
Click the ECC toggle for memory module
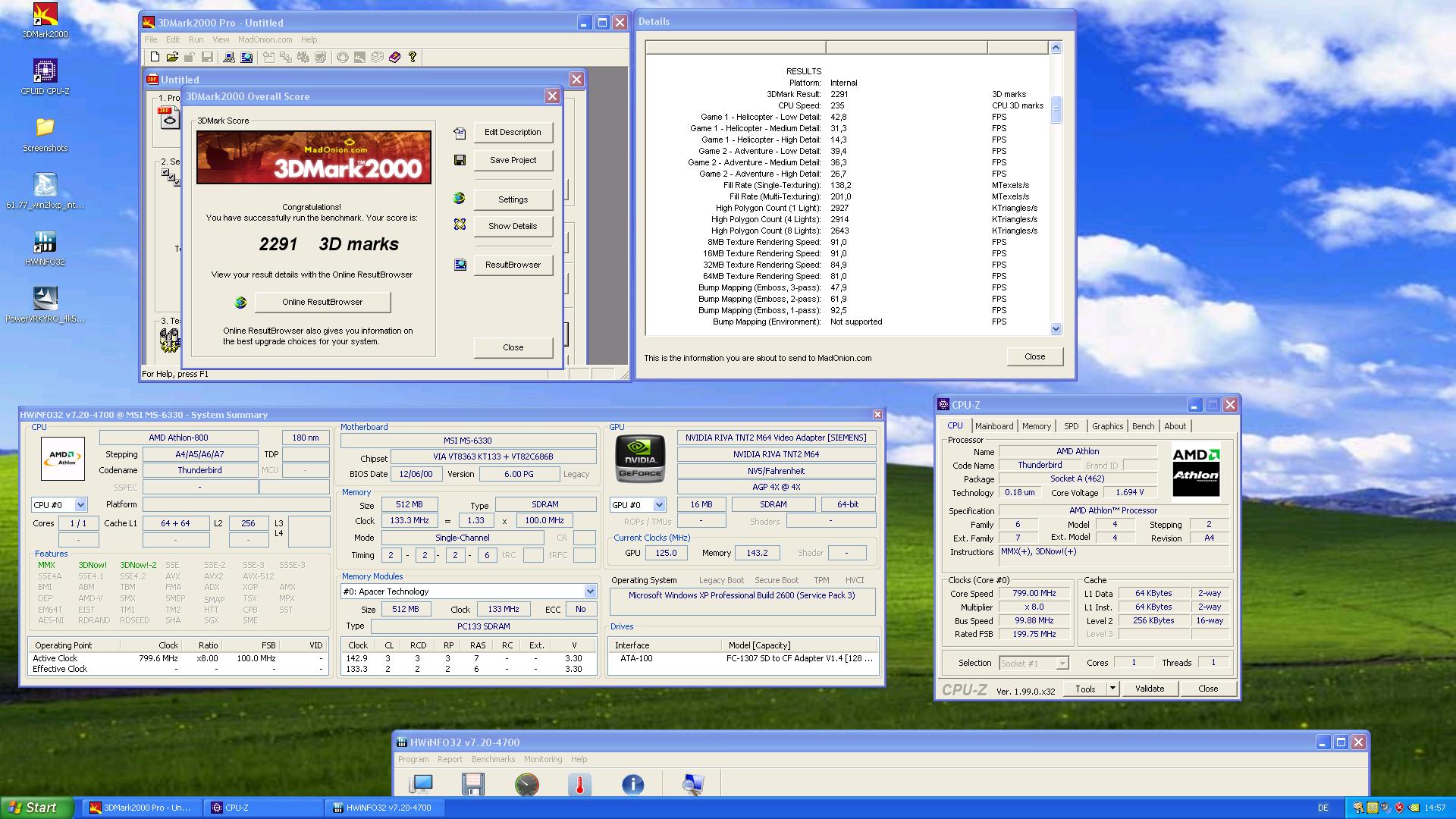pos(580,609)
